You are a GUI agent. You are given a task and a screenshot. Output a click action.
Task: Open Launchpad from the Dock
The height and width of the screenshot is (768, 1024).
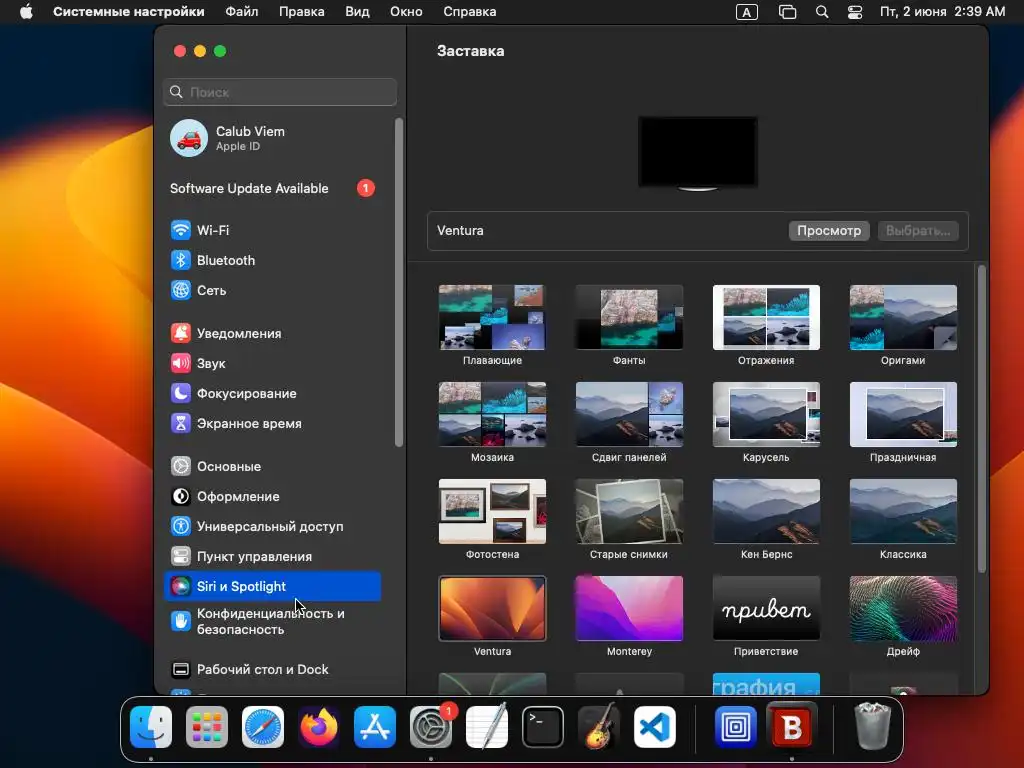click(207, 727)
